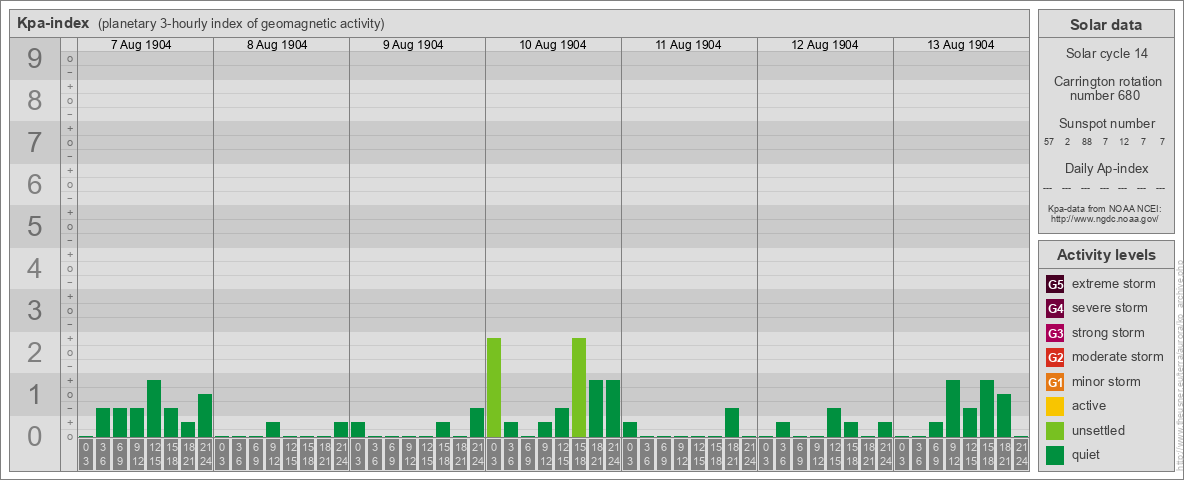This screenshot has height=480, width=1184.
Task: Click the G4 severe storm badge
Action: pyautogui.click(x=1056, y=309)
